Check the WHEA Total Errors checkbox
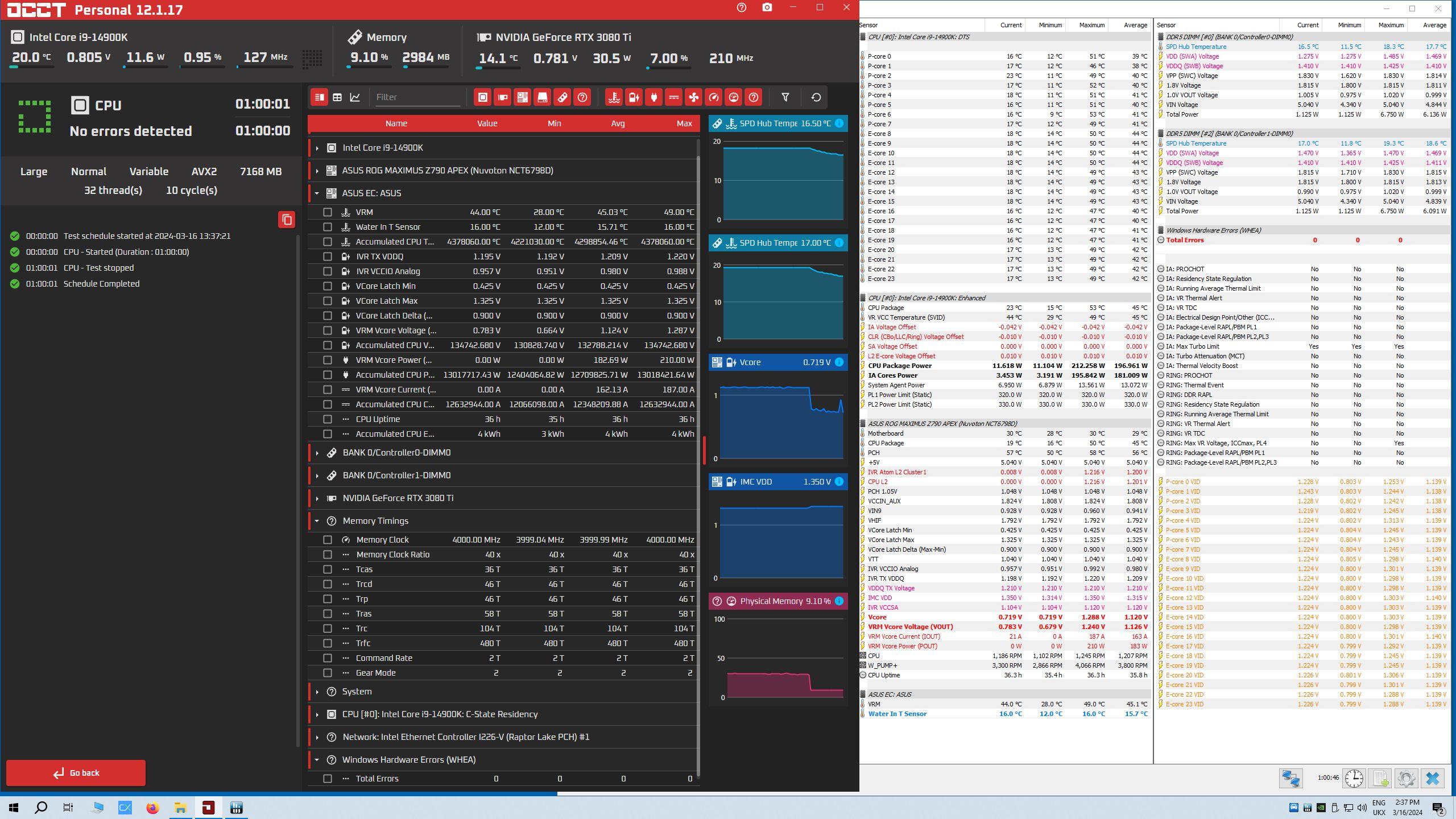This screenshot has height=819, width=1456. point(328,779)
